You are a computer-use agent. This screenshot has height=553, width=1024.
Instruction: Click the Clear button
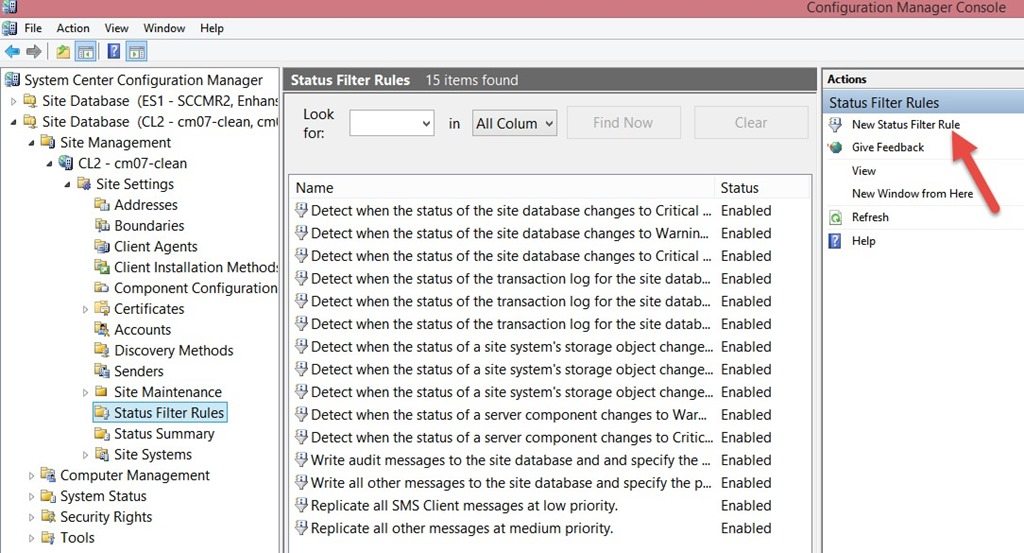[750, 122]
